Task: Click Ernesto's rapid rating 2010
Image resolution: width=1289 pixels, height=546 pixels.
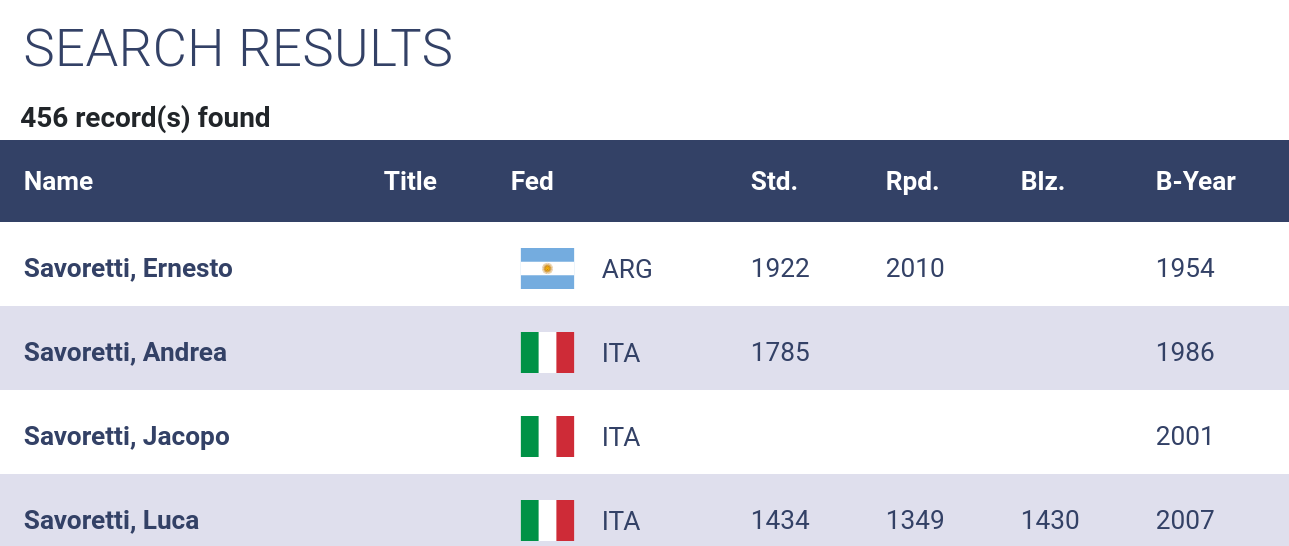Action: tap(915, 268)
